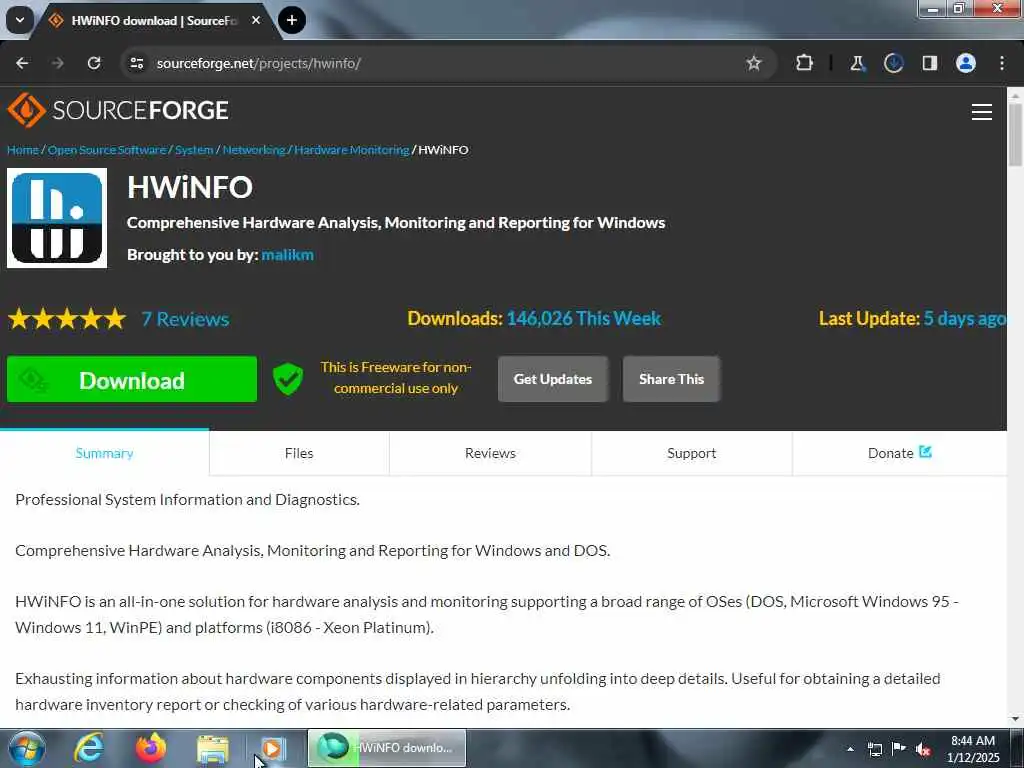The height and width of the screenshot is (768, 1024).
Task: Click the address bar URL field
Action: (x=451, y=63)
